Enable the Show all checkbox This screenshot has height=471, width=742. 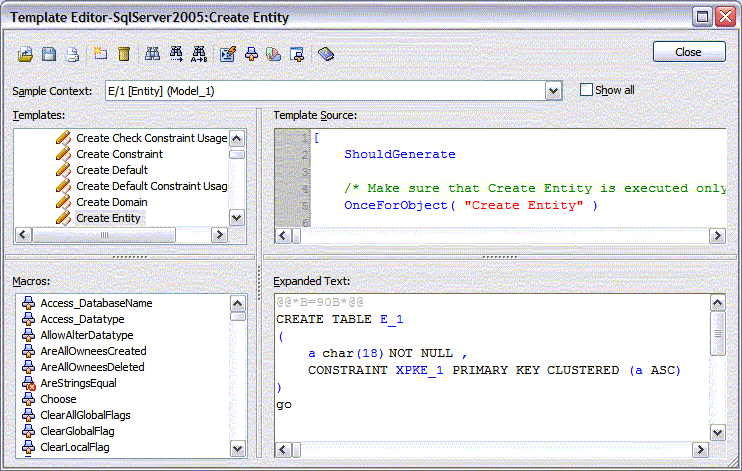587,90
